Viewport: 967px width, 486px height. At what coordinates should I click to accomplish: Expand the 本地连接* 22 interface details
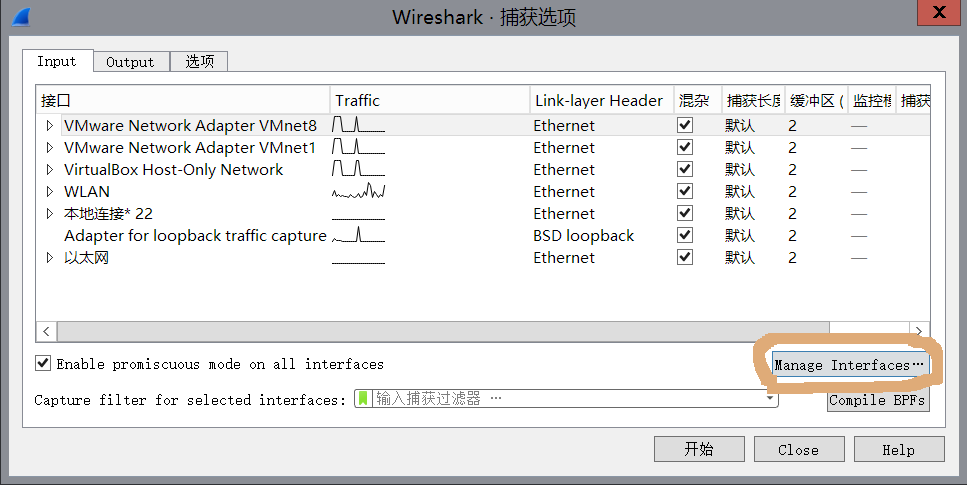click(x=50, y=214)
